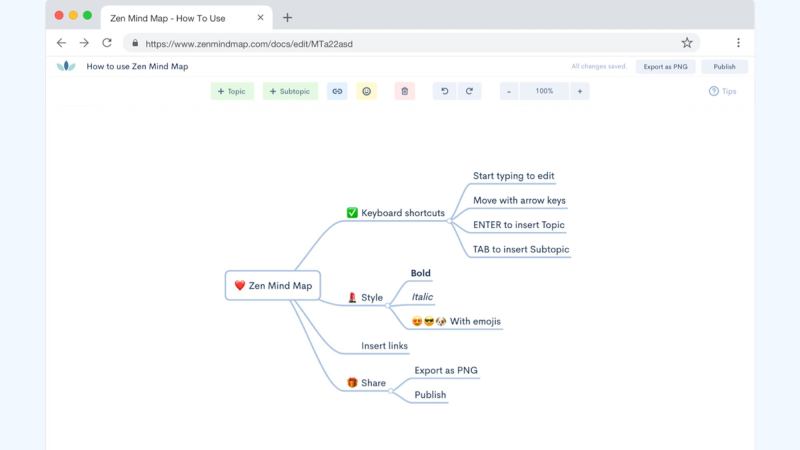800x450 pixels.
Task: Bookmark page with the star icon
Action: (687, 43)
